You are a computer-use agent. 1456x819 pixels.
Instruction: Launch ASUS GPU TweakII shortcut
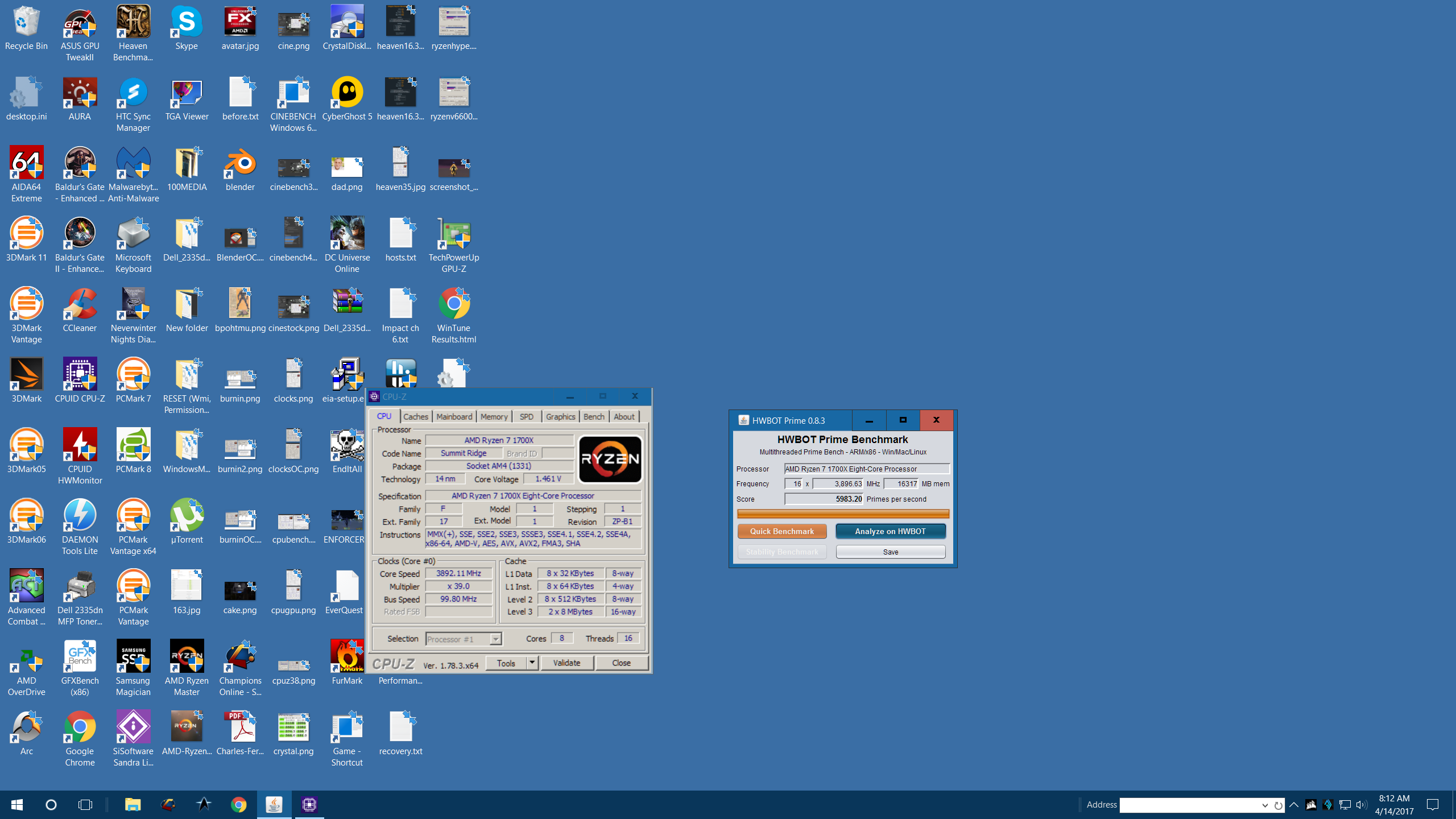pyautogui.click(x=80, y=33)
